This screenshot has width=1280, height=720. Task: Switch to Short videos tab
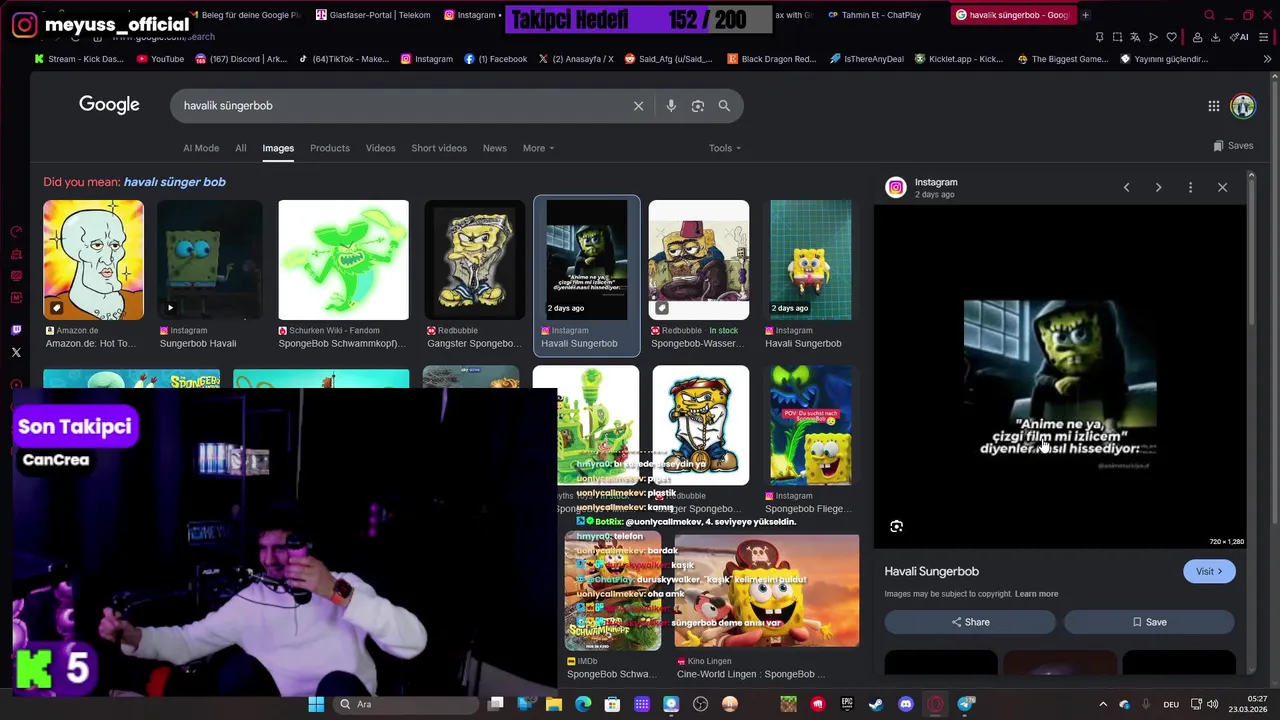pos(439,148)
